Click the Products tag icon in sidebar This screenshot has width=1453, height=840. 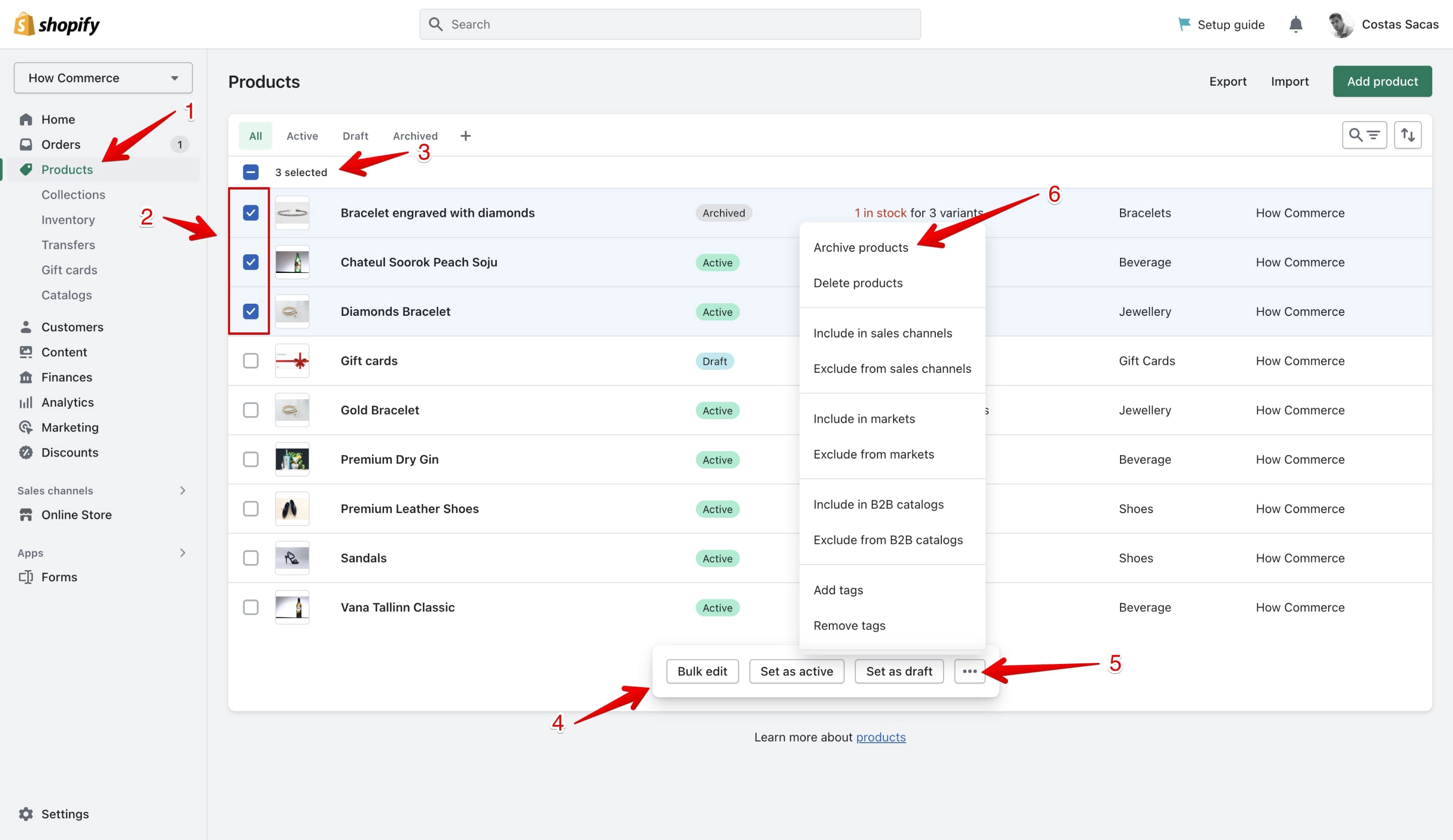[26, 170]
